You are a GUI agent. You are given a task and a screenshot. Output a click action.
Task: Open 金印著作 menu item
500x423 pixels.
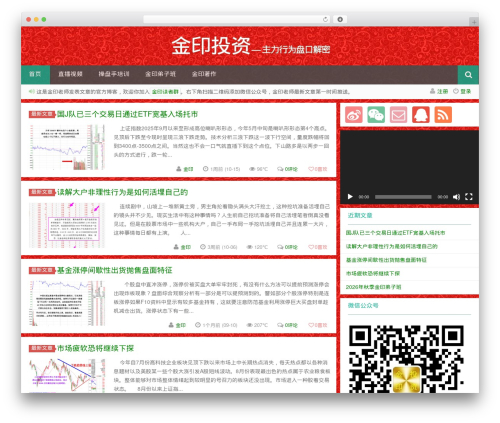point(204,74)
